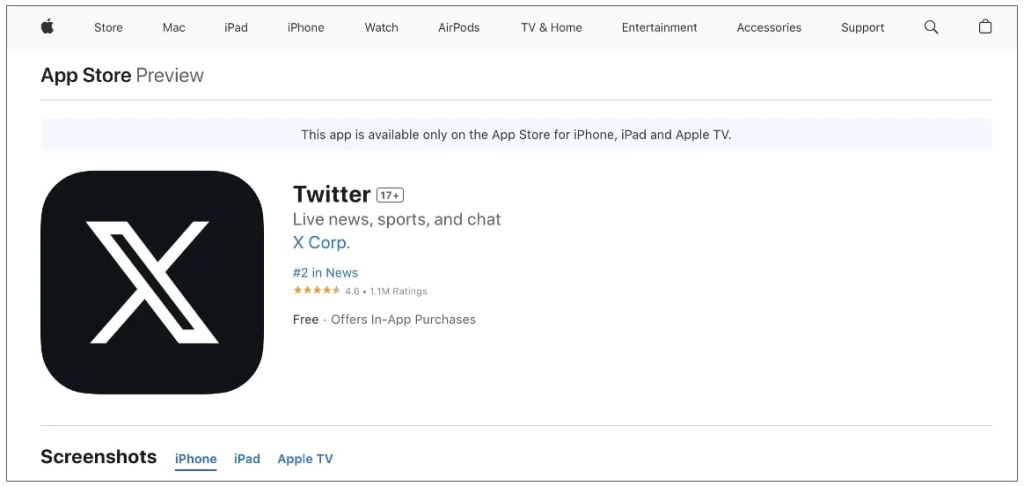The height and width of the screenshot is (486, 1024).
Task: Click the #2 in News link
Action: pyautogui.click(x=325, y=273)
